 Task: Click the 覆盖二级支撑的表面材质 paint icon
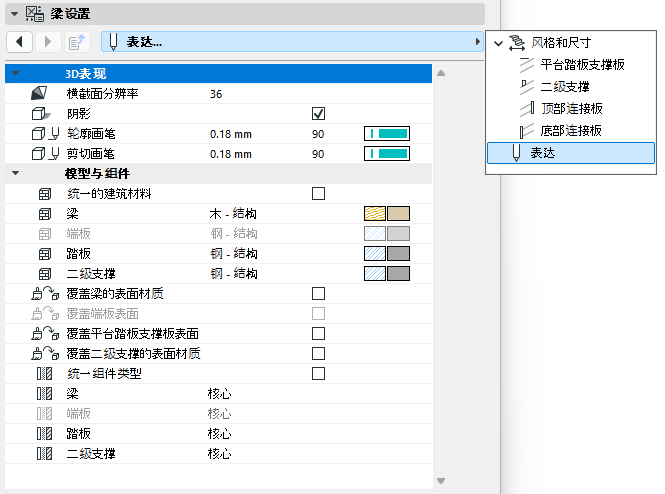point(45,354)
